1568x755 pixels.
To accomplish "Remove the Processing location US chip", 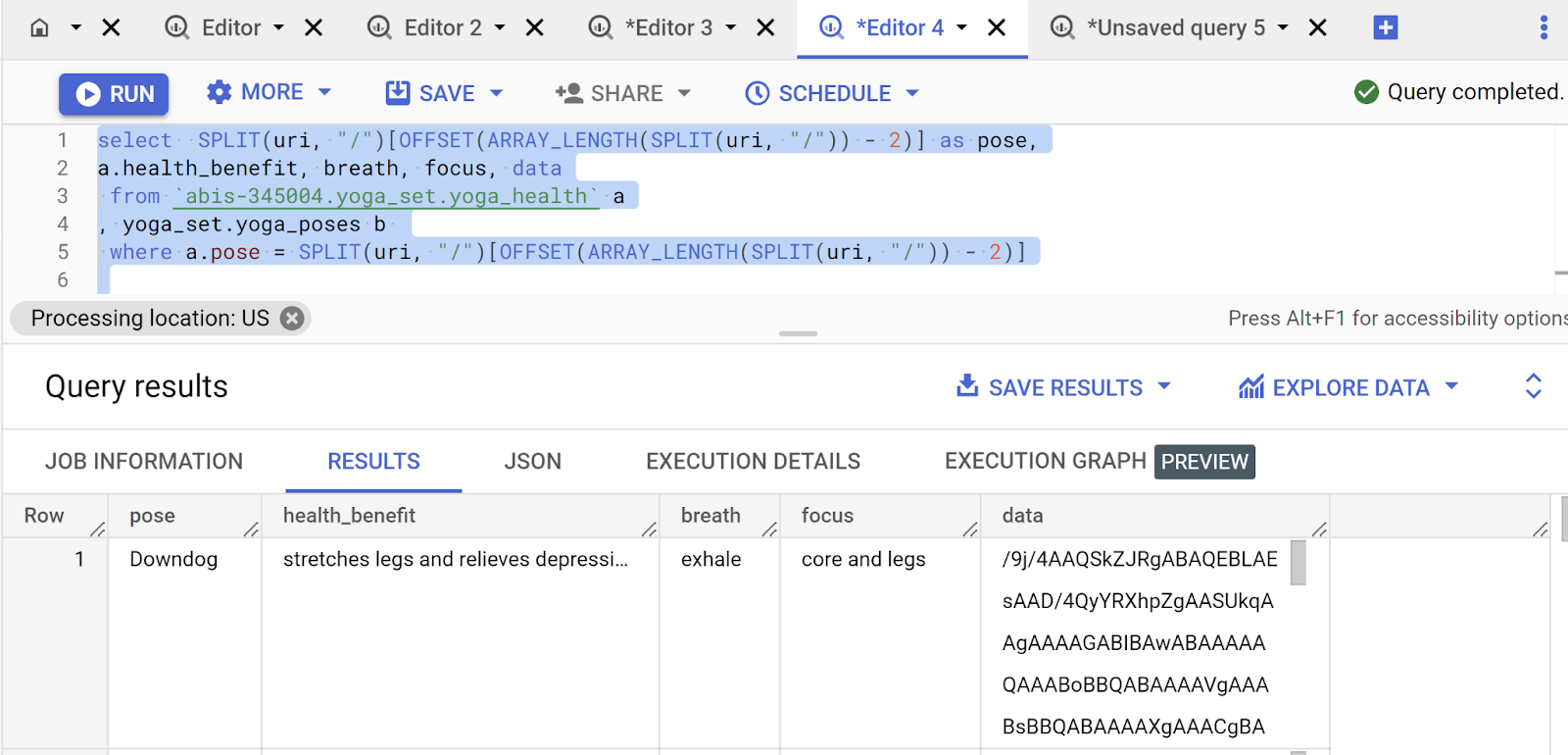I will point(292,318).
